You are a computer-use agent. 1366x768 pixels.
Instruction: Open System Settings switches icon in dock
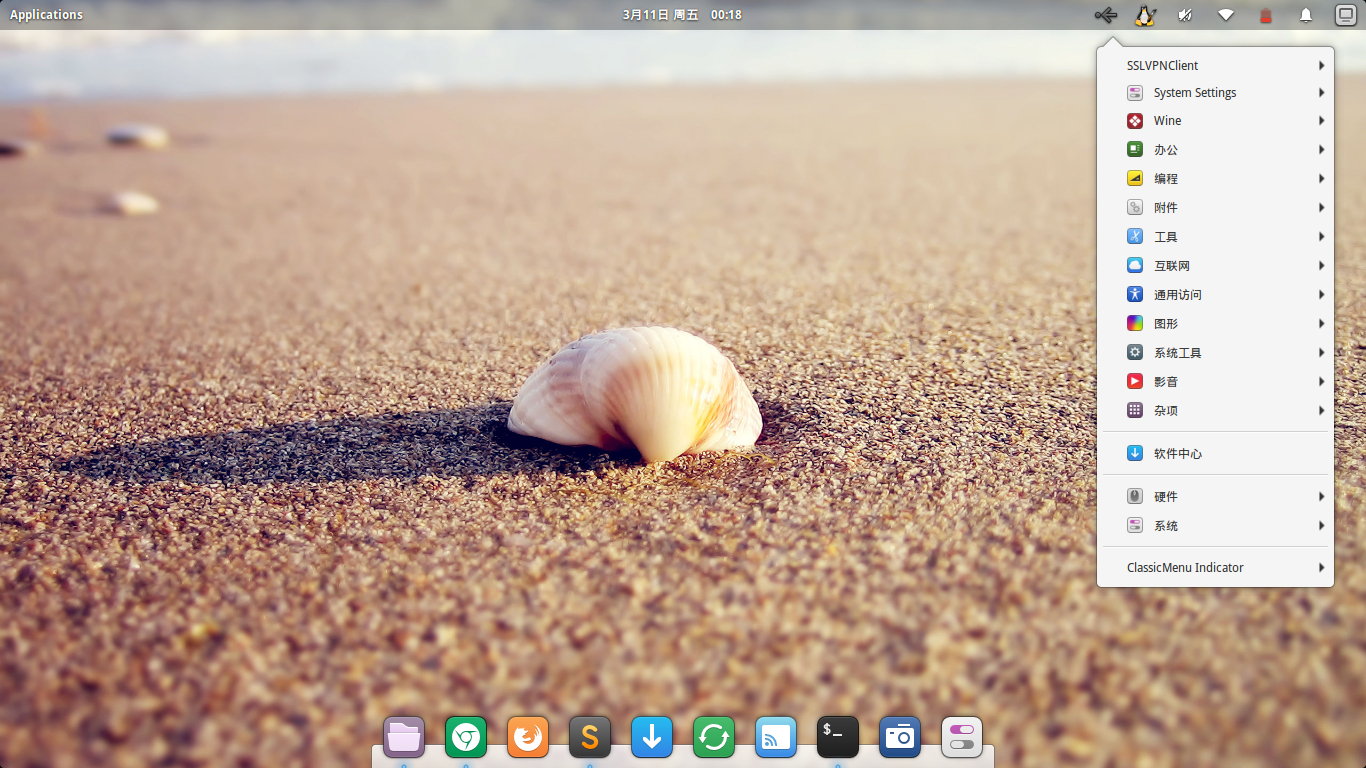[962, 738]
